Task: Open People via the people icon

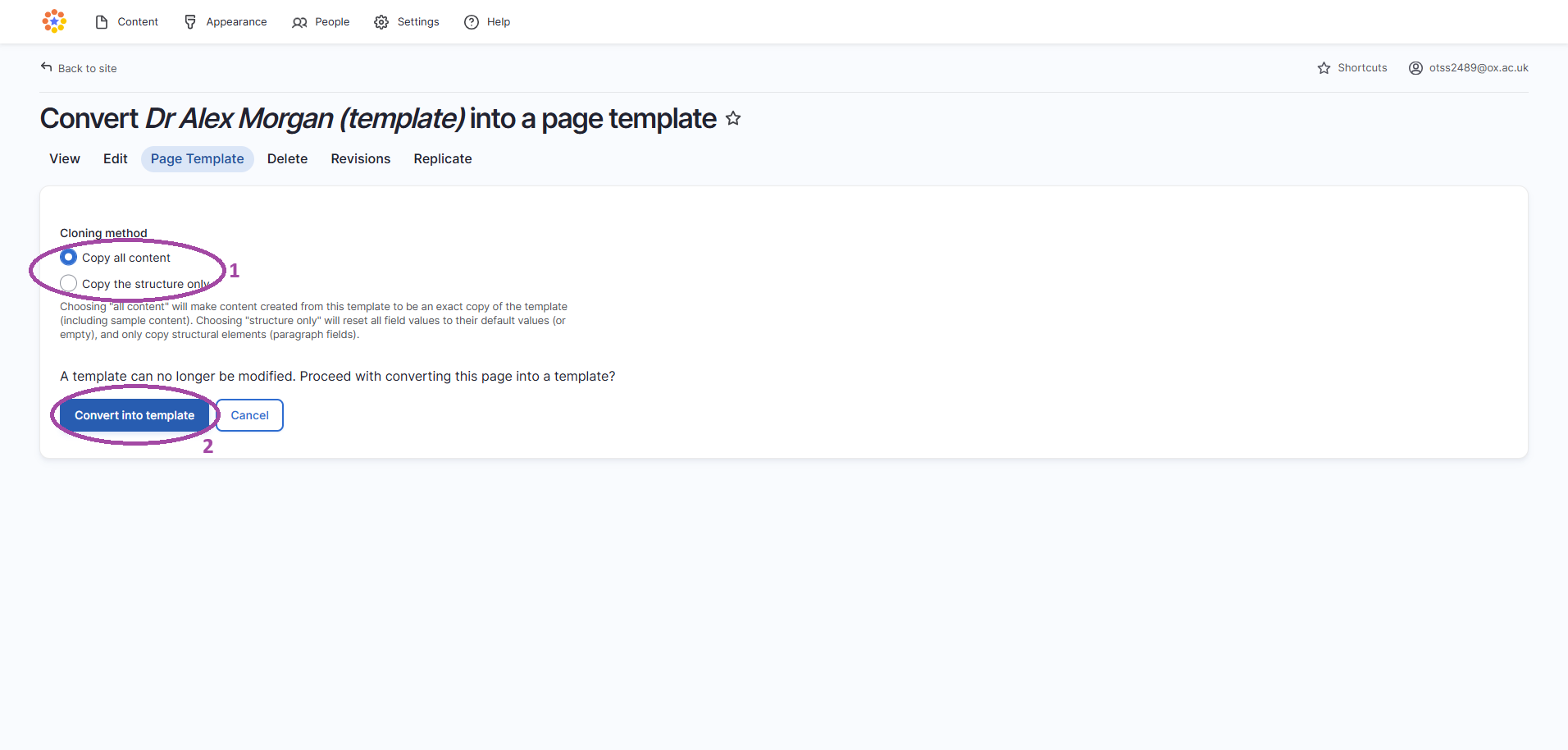Action: tap(299, 22)
